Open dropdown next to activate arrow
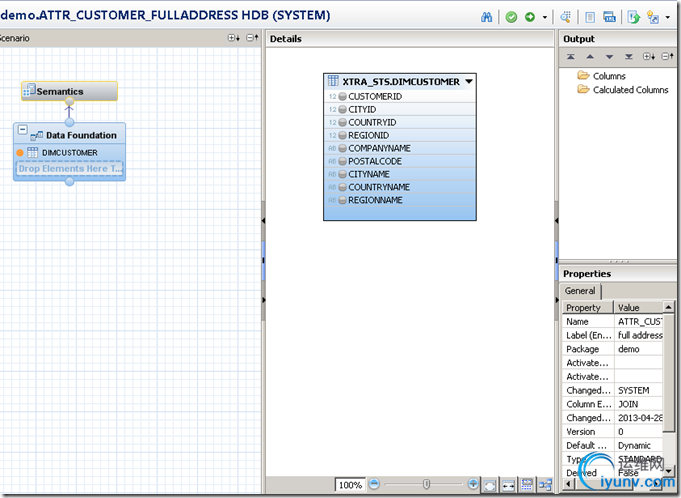 (545, 17)
